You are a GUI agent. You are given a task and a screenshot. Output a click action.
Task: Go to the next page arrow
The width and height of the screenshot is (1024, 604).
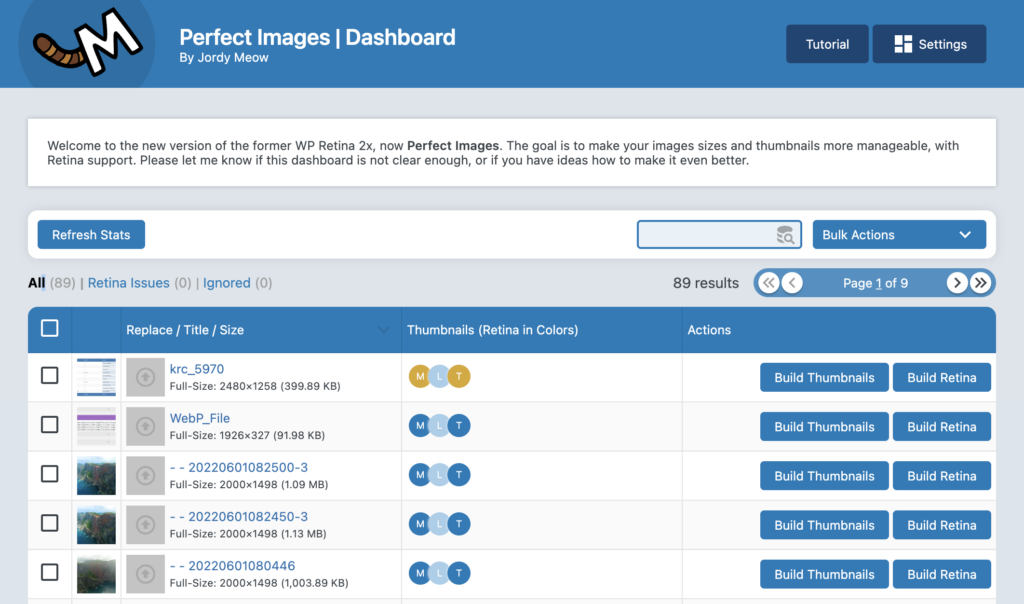[x=957, y=283]
